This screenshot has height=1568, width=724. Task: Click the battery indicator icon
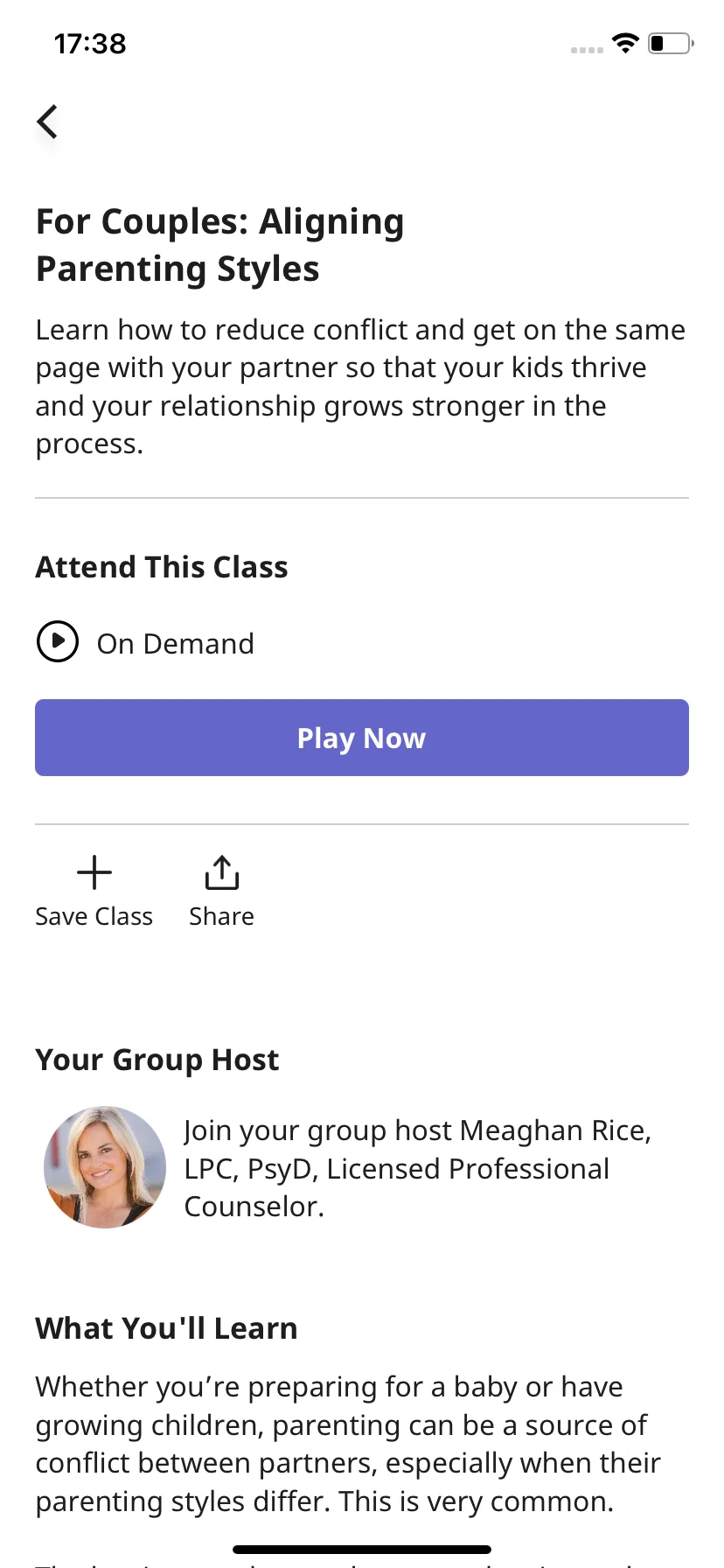671,43
